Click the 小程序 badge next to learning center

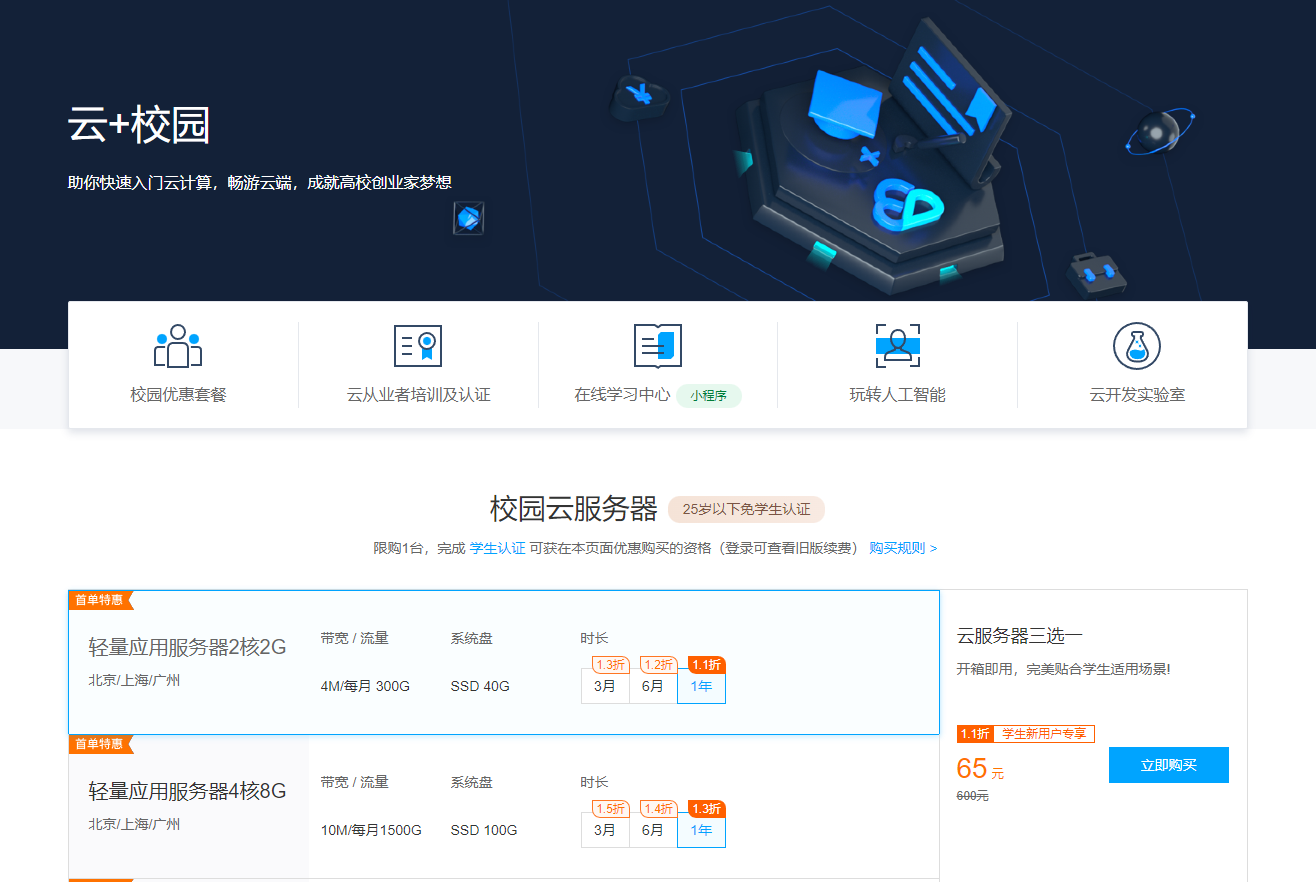coord(709,395)
